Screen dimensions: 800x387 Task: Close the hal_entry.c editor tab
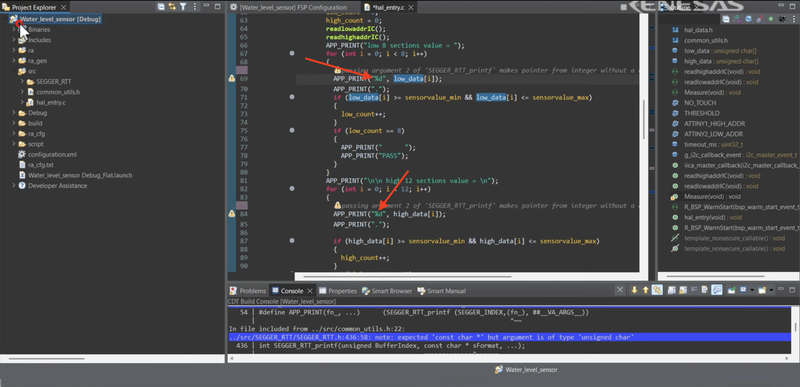(x=410, y=8)
